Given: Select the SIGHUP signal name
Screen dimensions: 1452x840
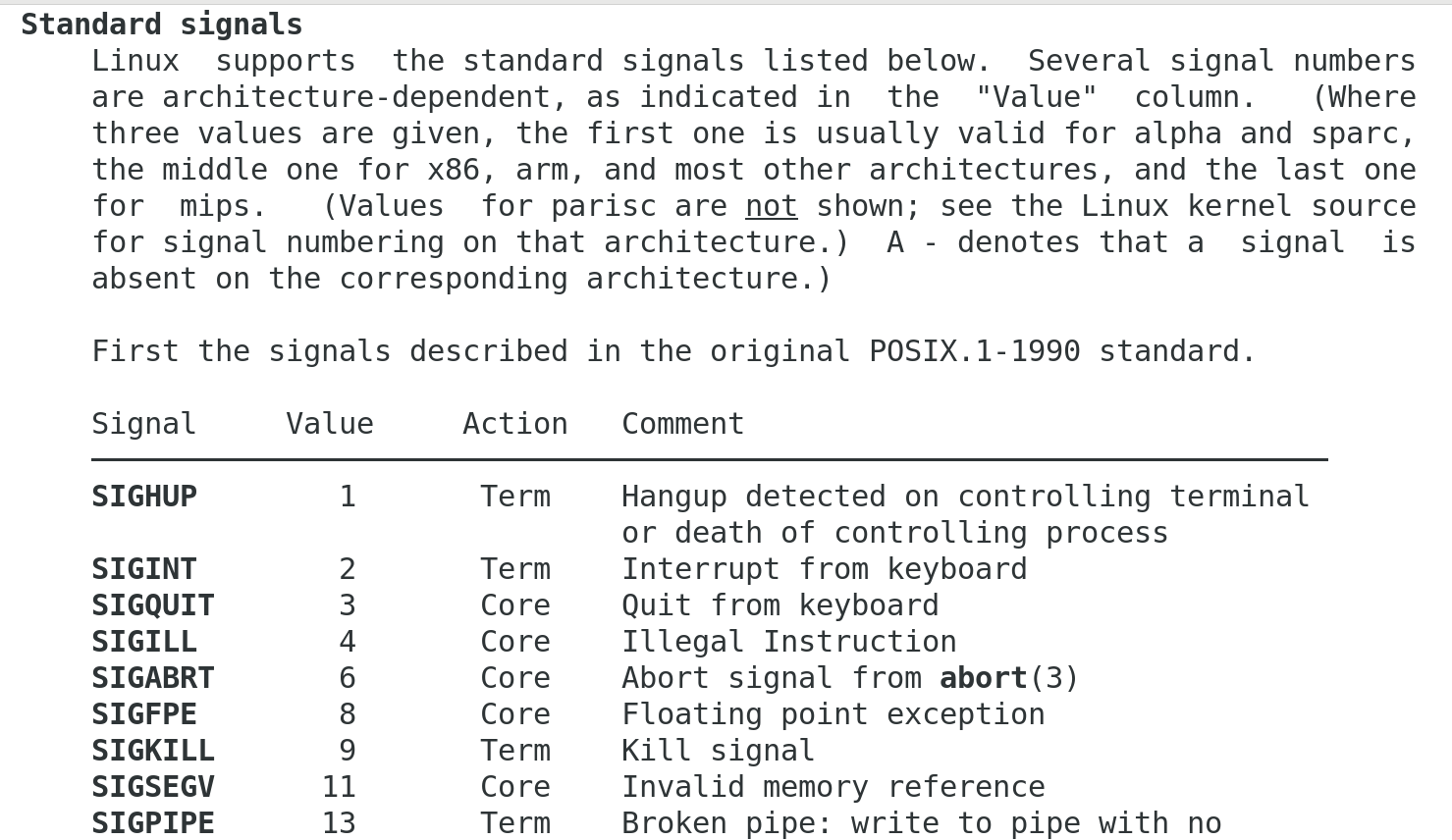Looking at the screenshot, I should 144,497.
